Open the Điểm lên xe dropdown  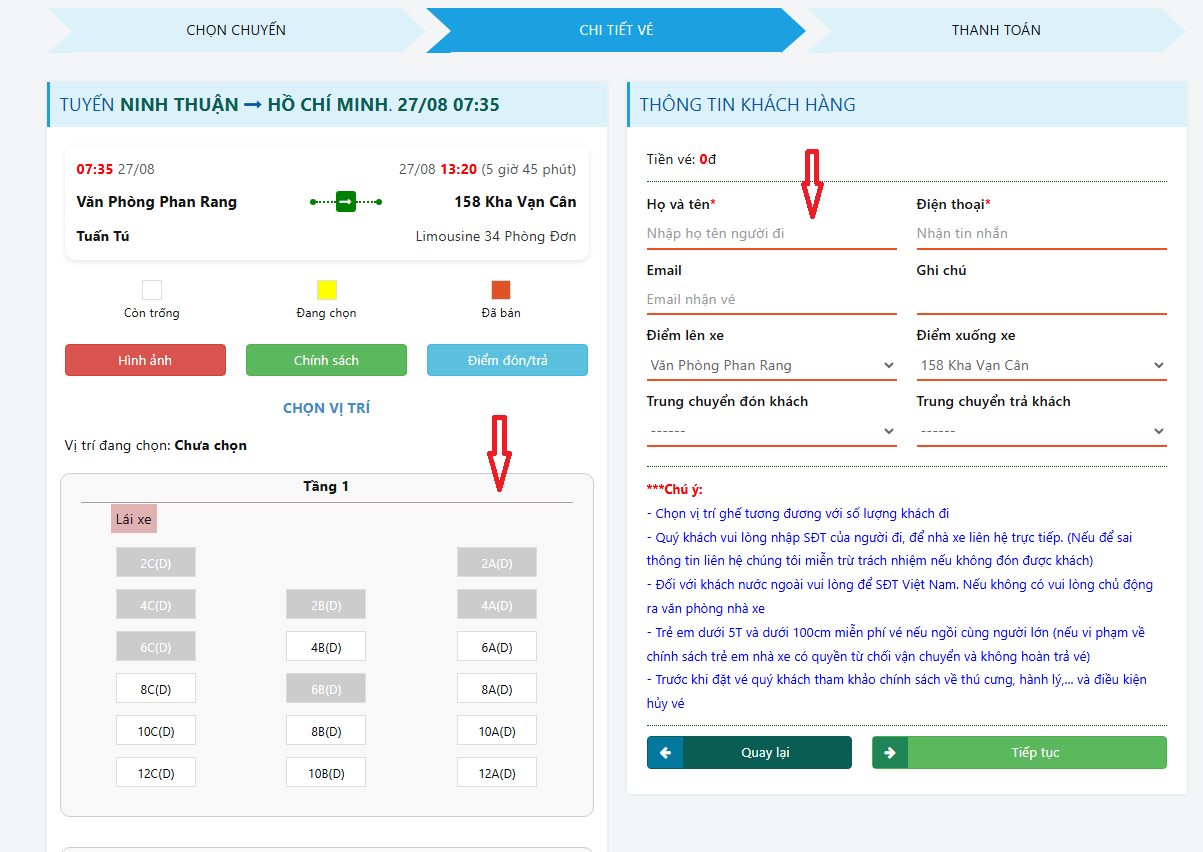tap(771, 366)
